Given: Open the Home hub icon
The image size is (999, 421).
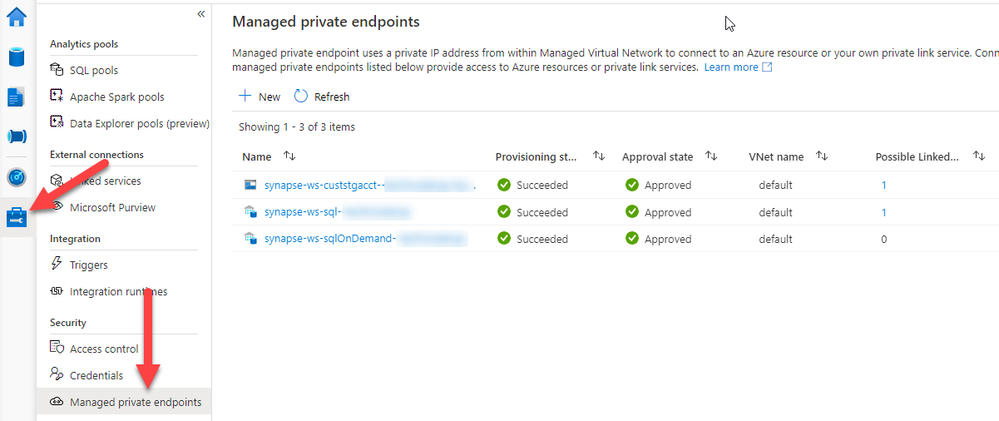Looking at the screenshot, I should (17, 17).
